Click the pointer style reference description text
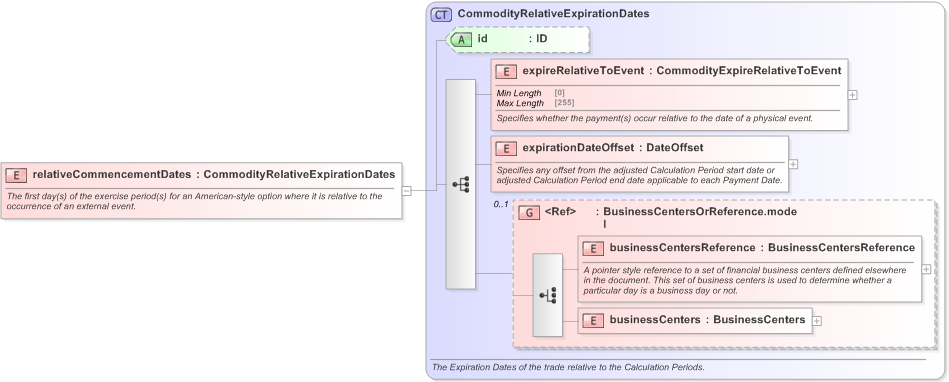Viewport: 949px width, 382px height. pyautogui.click(x=746, y=280)
